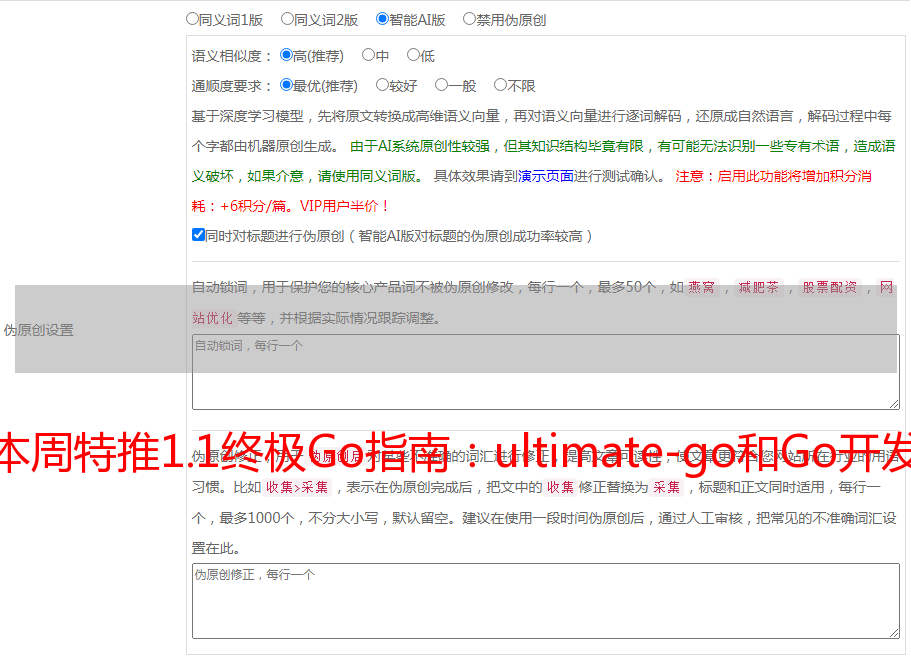The image size is (911, 658).
Task: Focus the 自动锁词 text area
Action: pyautogui.click(x=546, y=372)
